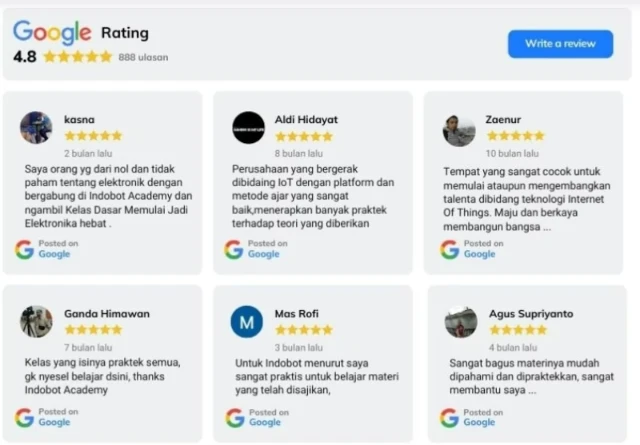Click Zaenur's profile picture
640x445 pixels.
459,130
